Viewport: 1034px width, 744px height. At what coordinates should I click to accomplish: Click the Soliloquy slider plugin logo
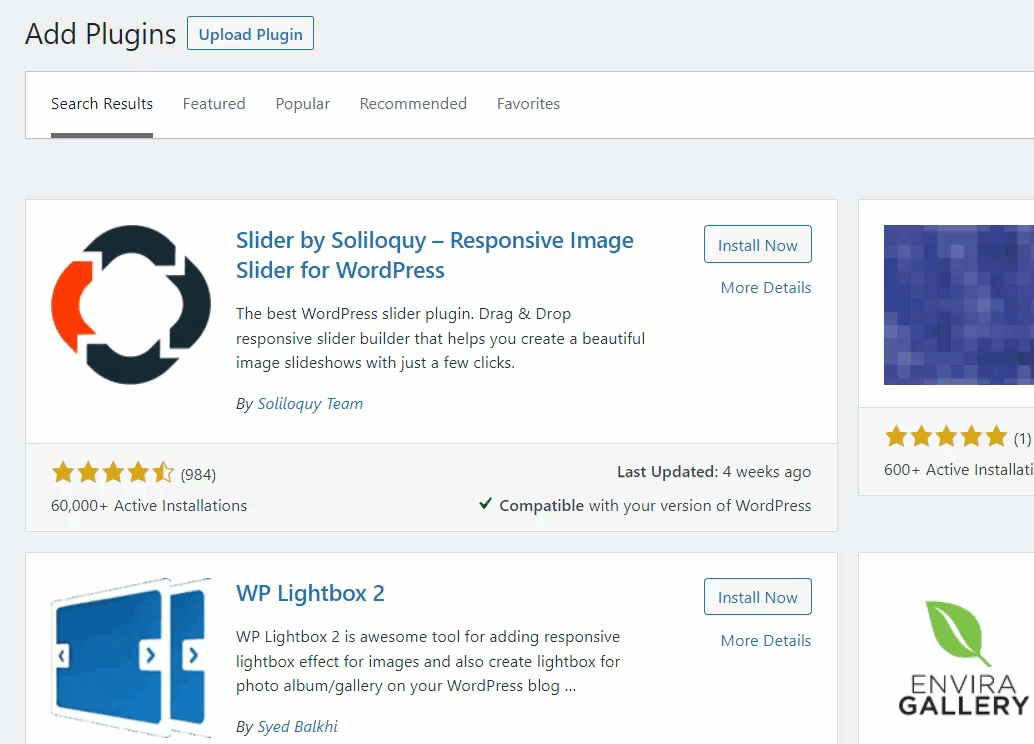[x=131, y=305]
